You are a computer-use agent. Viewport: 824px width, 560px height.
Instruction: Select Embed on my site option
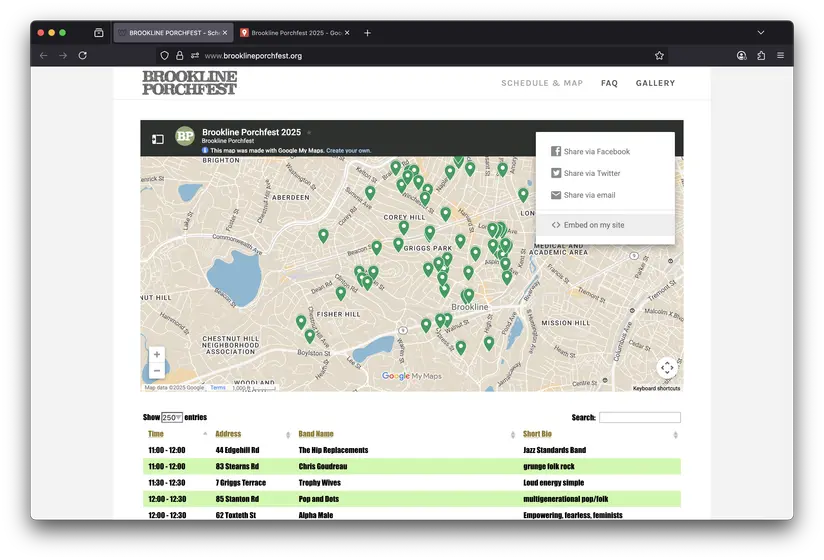pos(593,225)
